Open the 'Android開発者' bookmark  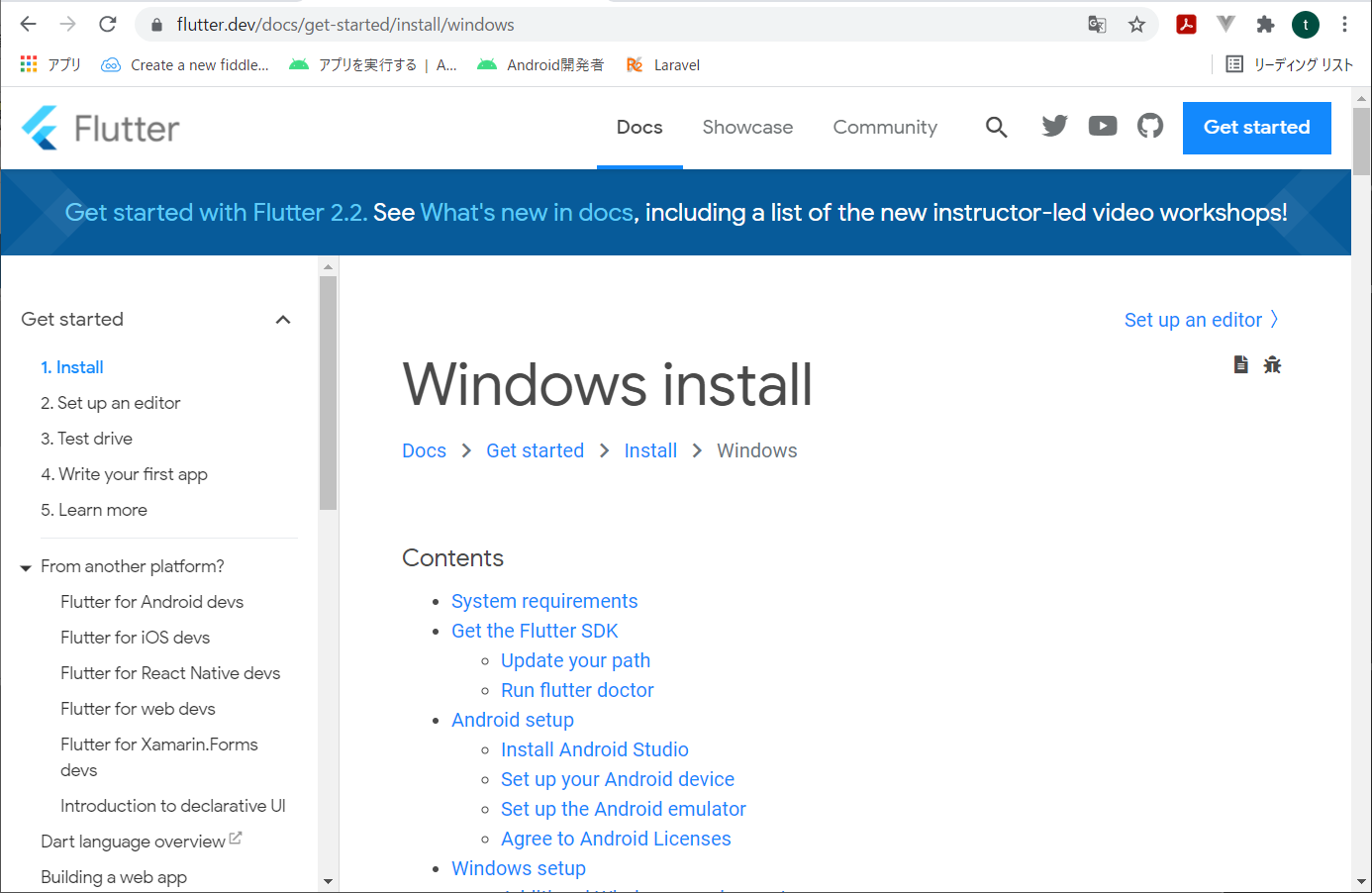click(540, 64)
